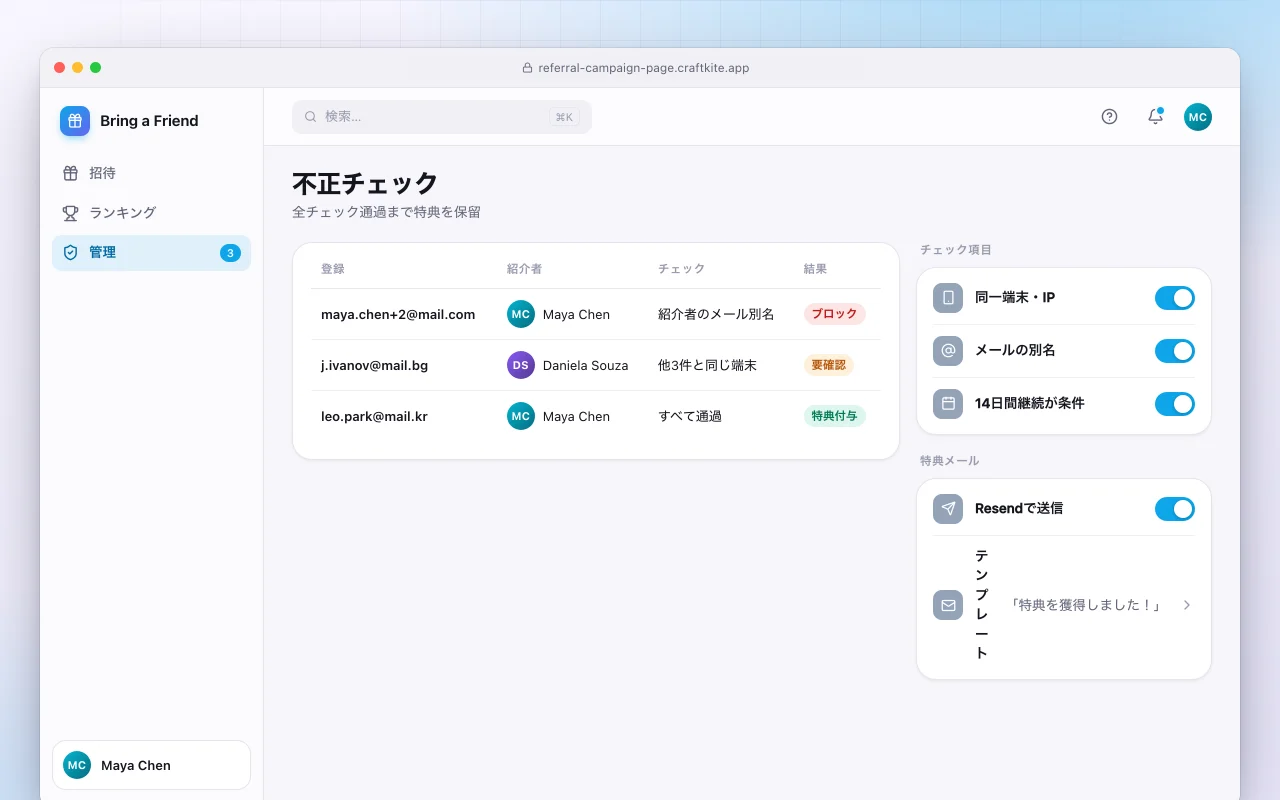Click the badge count 3 on 管理

(x=230, y=253)
